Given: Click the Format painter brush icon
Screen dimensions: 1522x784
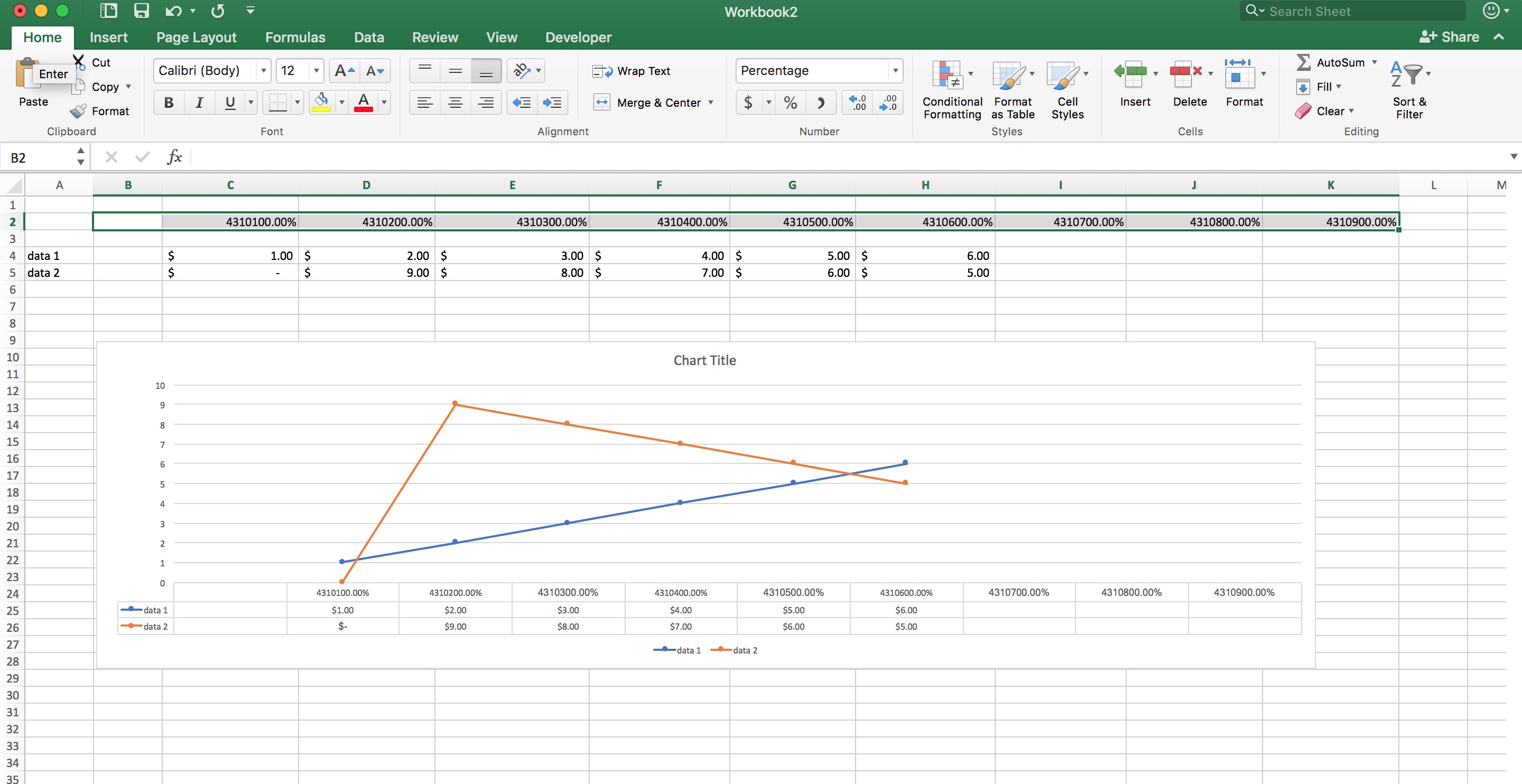Looking at the screenshot, I should tap(78, 111).
